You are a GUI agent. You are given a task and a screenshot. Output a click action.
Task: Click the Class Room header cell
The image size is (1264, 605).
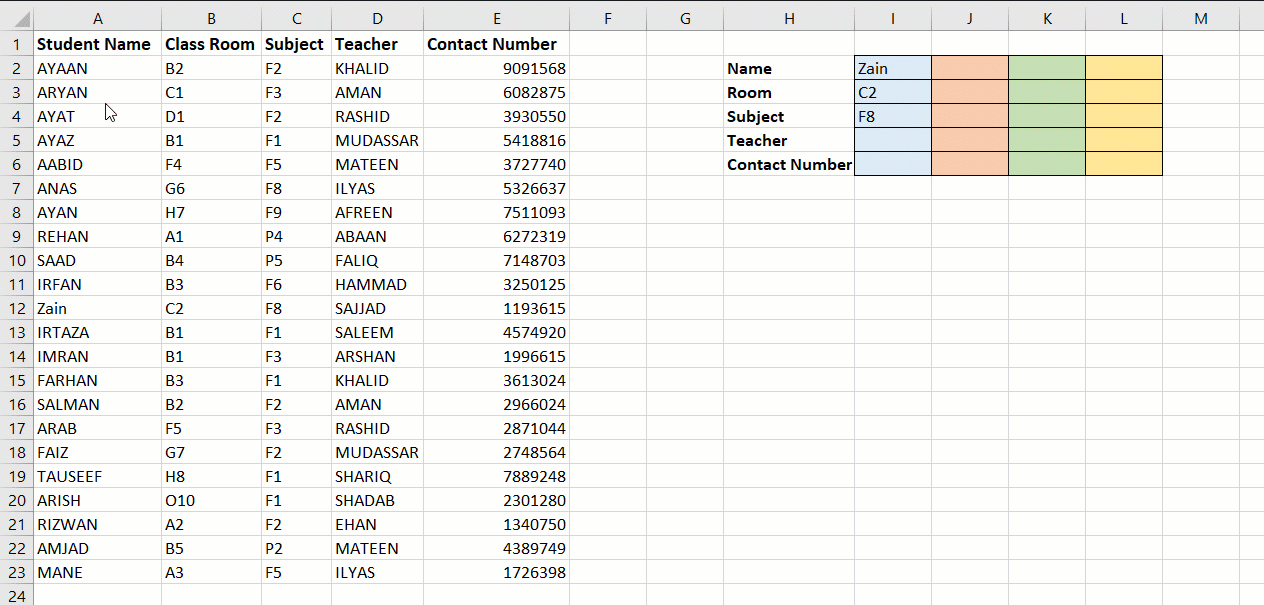(x=211, y=44)
